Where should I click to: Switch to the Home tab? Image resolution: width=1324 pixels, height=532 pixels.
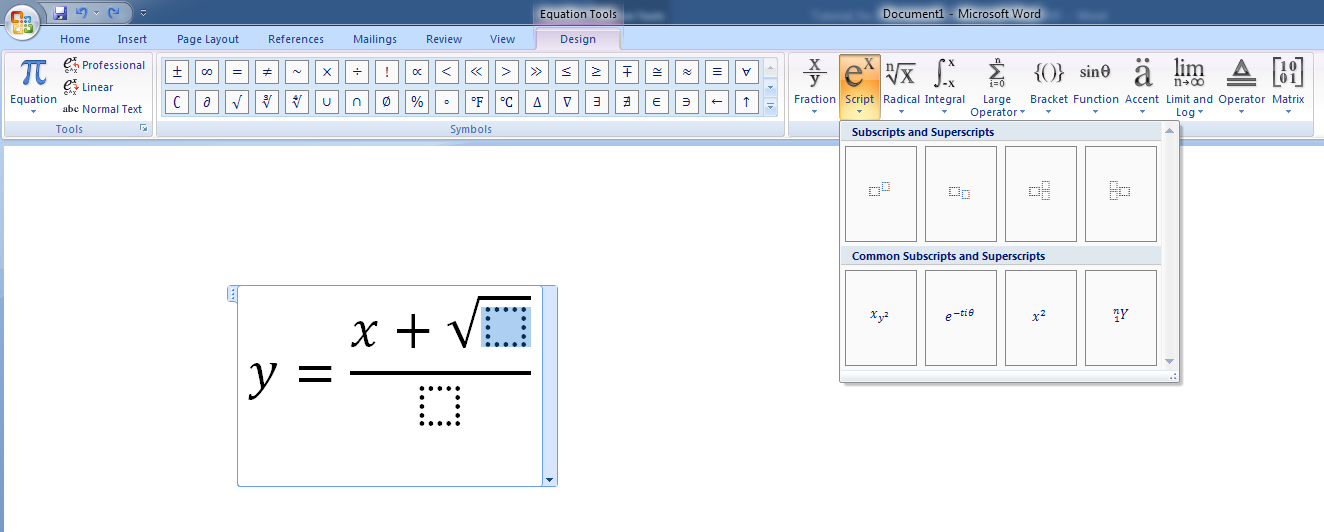[75, 39]
